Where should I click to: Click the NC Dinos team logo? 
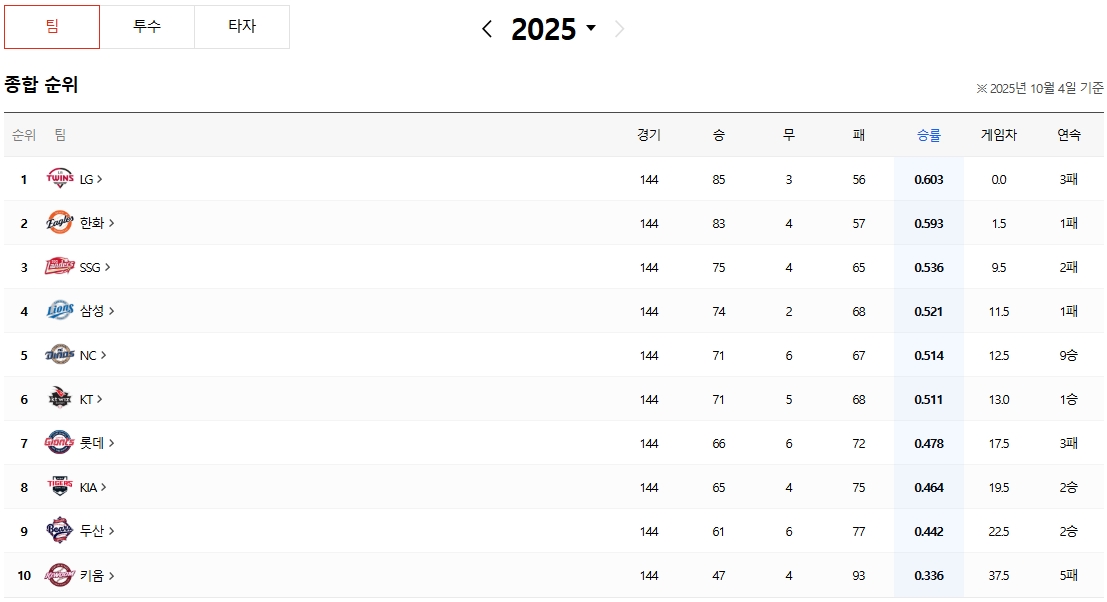pos(60,355)
